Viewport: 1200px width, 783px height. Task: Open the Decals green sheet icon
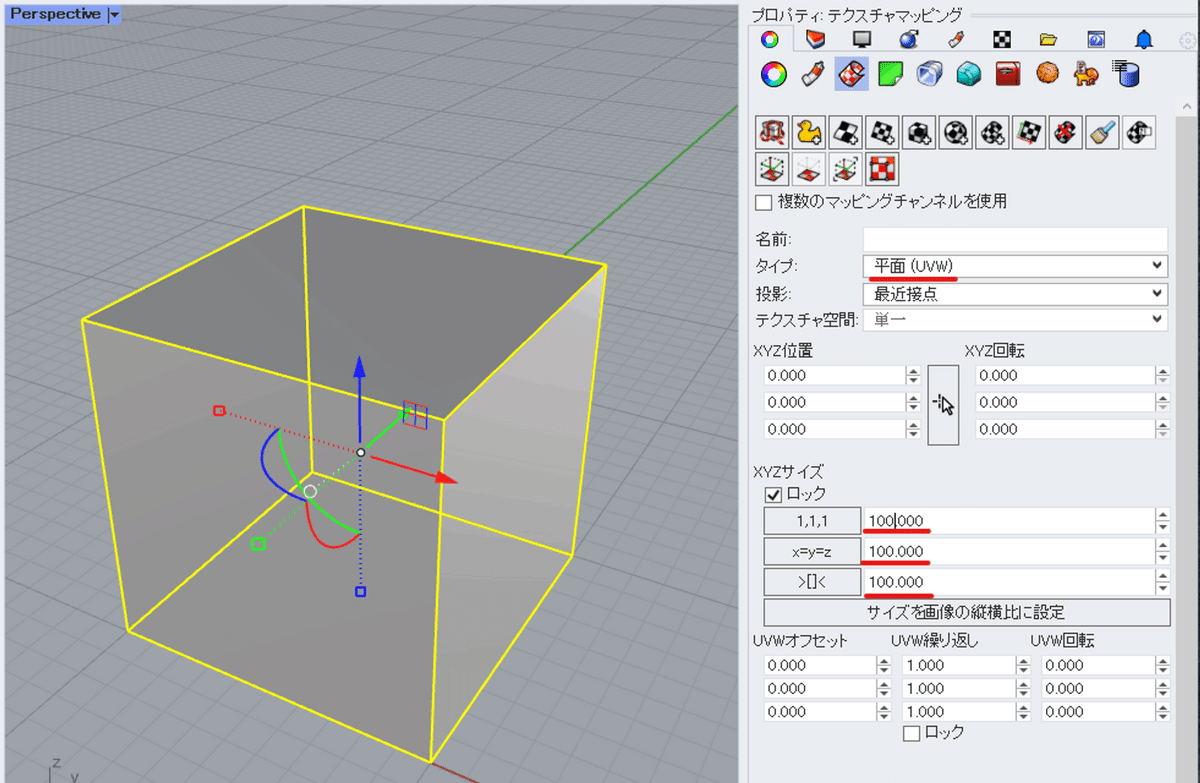click(x=890, y=73)
